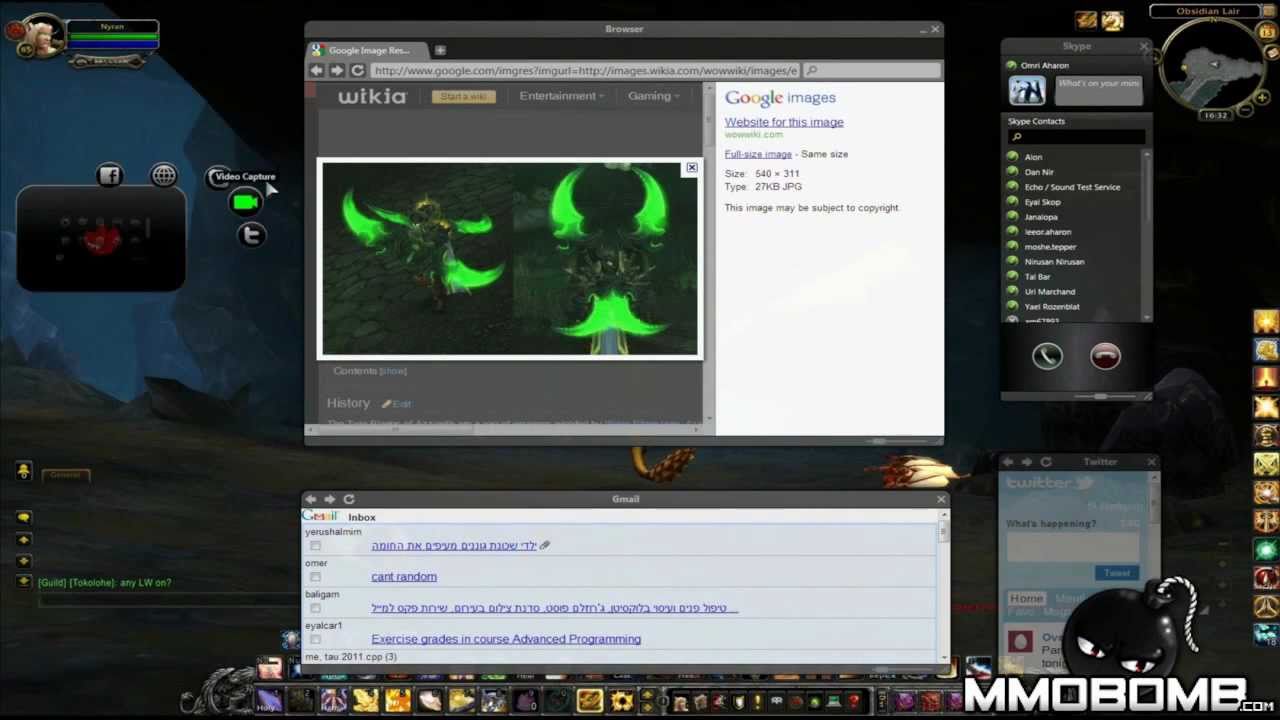Select Dan Nir in Skype contacts

coord(1039,172)
